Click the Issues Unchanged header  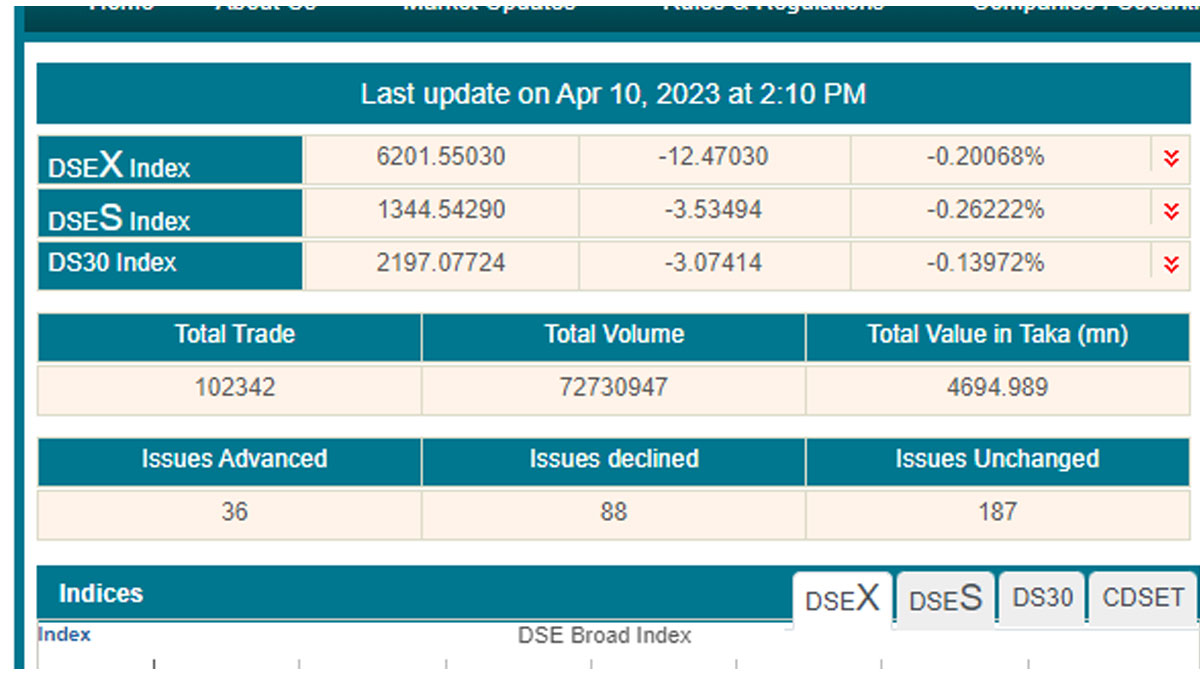click(x=997, y=459)
